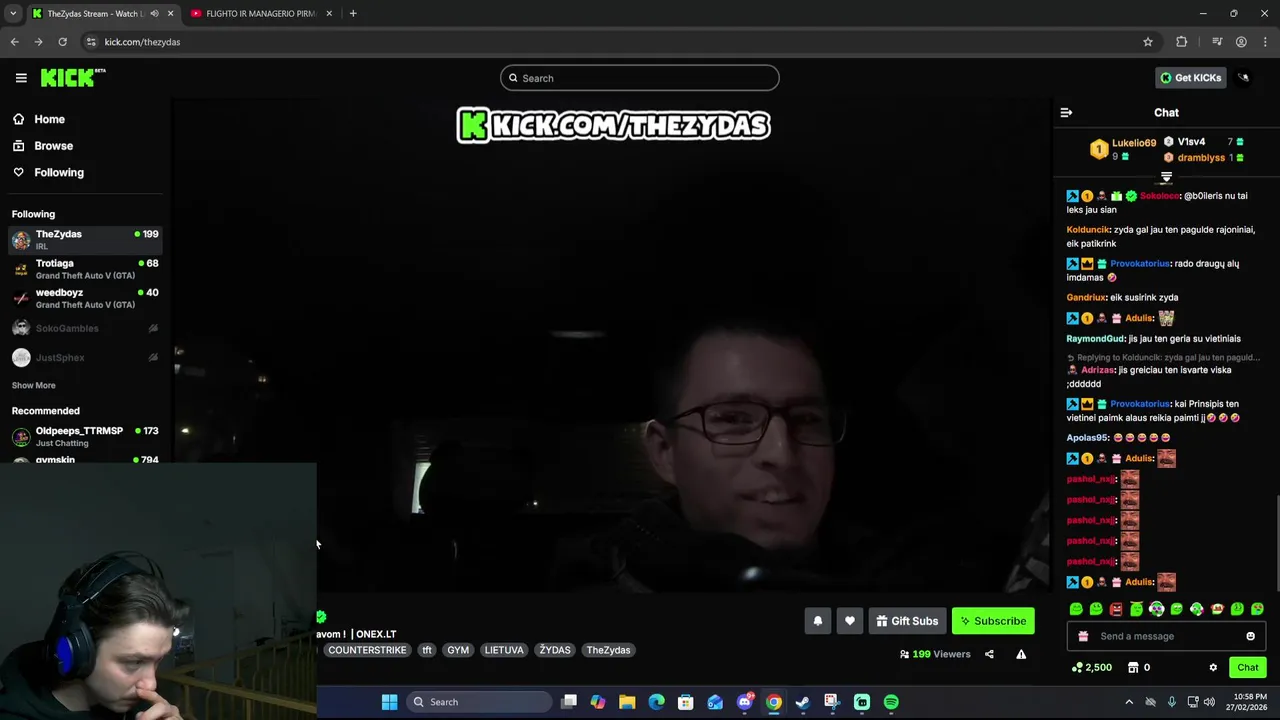Expand the gifter leaderboard arrow

click(1166, 178)
